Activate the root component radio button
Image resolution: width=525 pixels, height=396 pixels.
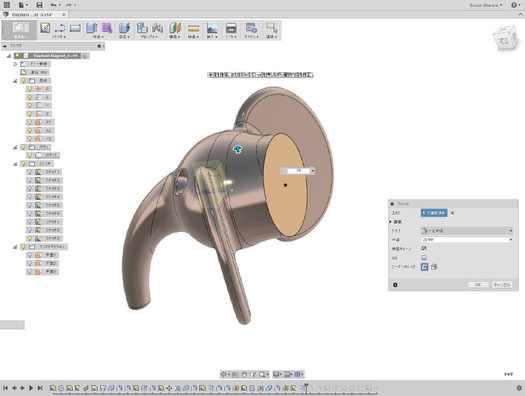click(x=85, y=56)
